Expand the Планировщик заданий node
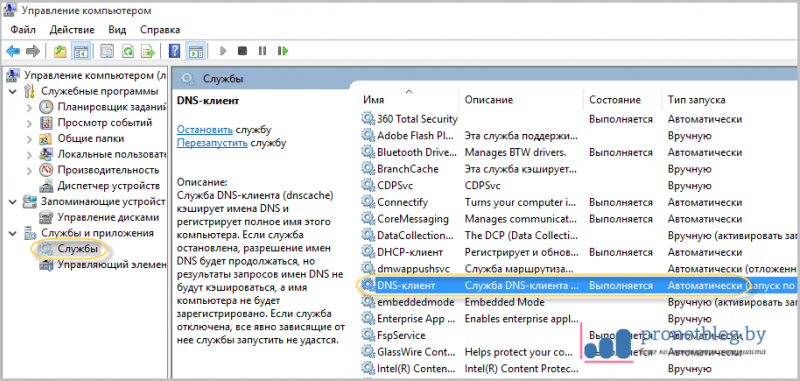800x381 pixels. pyautogui.click(x=29, y=108)
